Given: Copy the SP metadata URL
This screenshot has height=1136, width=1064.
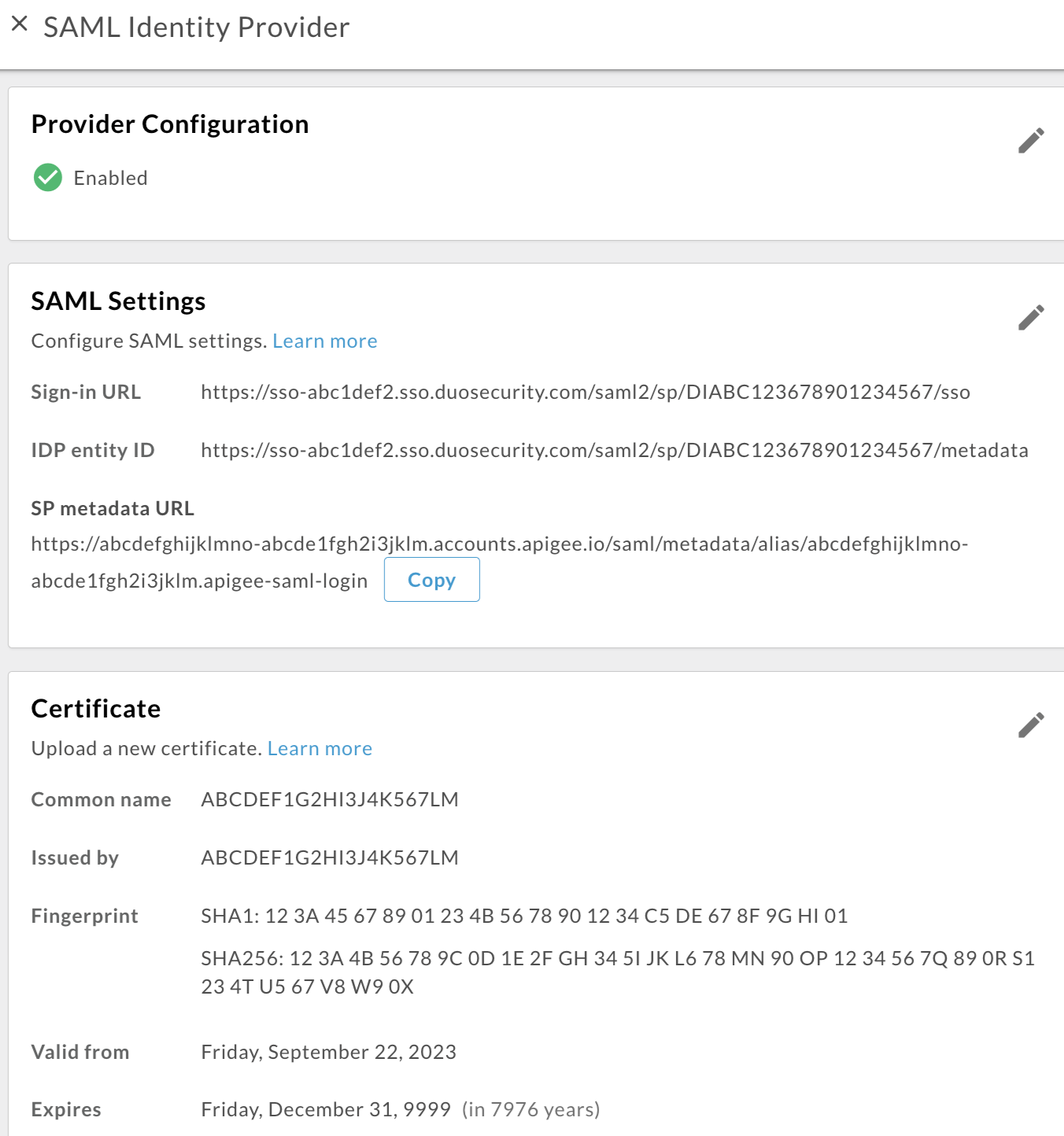Looking at the screenshot, I should 431,579.
